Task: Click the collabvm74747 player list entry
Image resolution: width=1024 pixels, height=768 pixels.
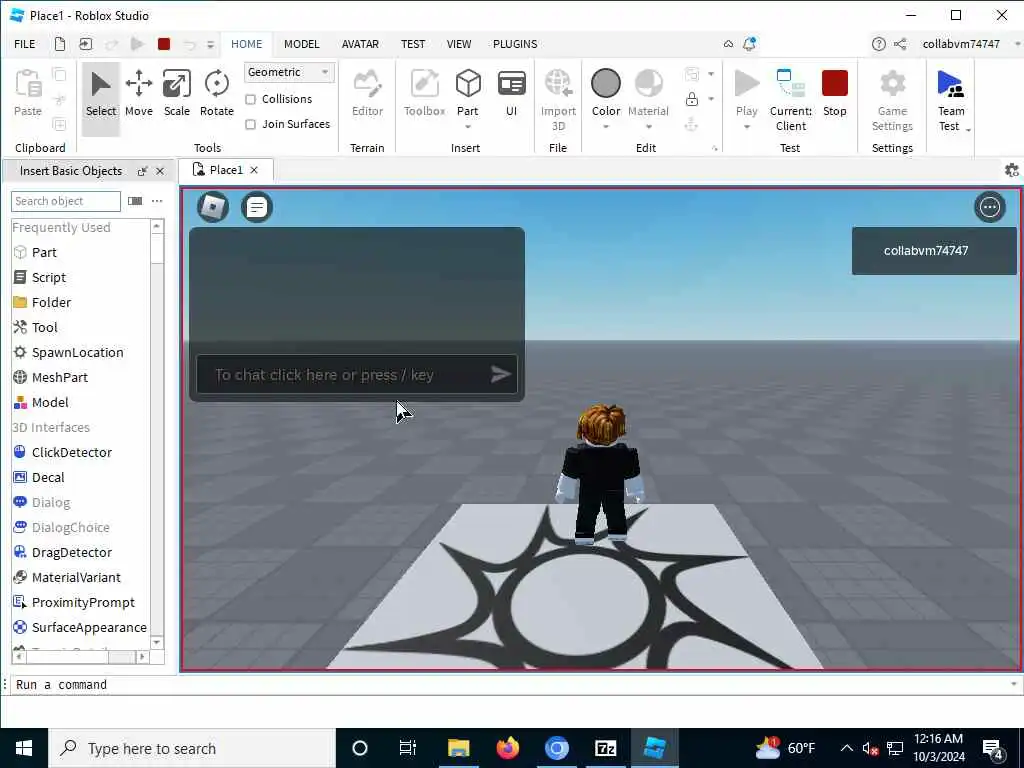Action: point(934,251)
